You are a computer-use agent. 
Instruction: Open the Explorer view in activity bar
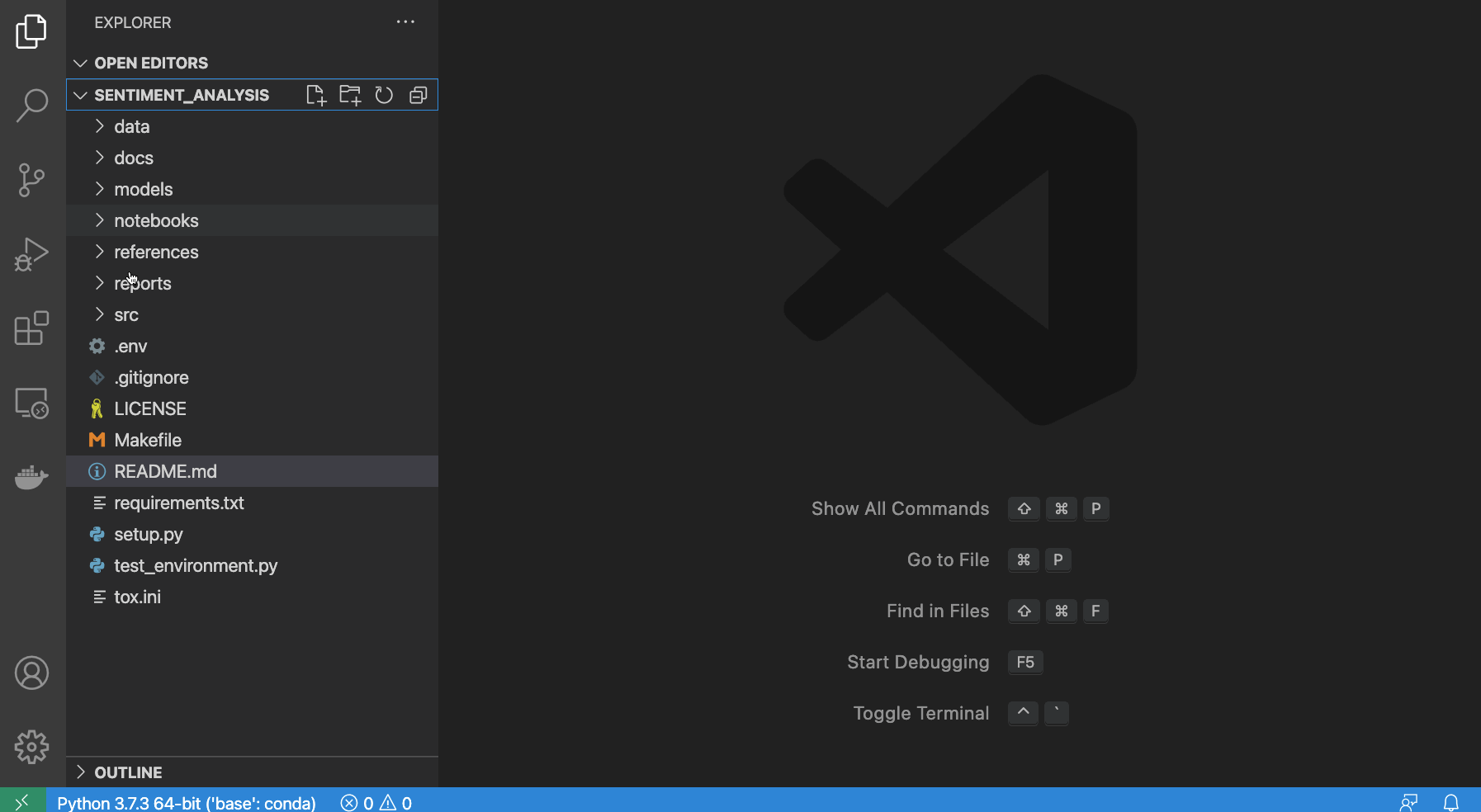(x=31, y=31)
